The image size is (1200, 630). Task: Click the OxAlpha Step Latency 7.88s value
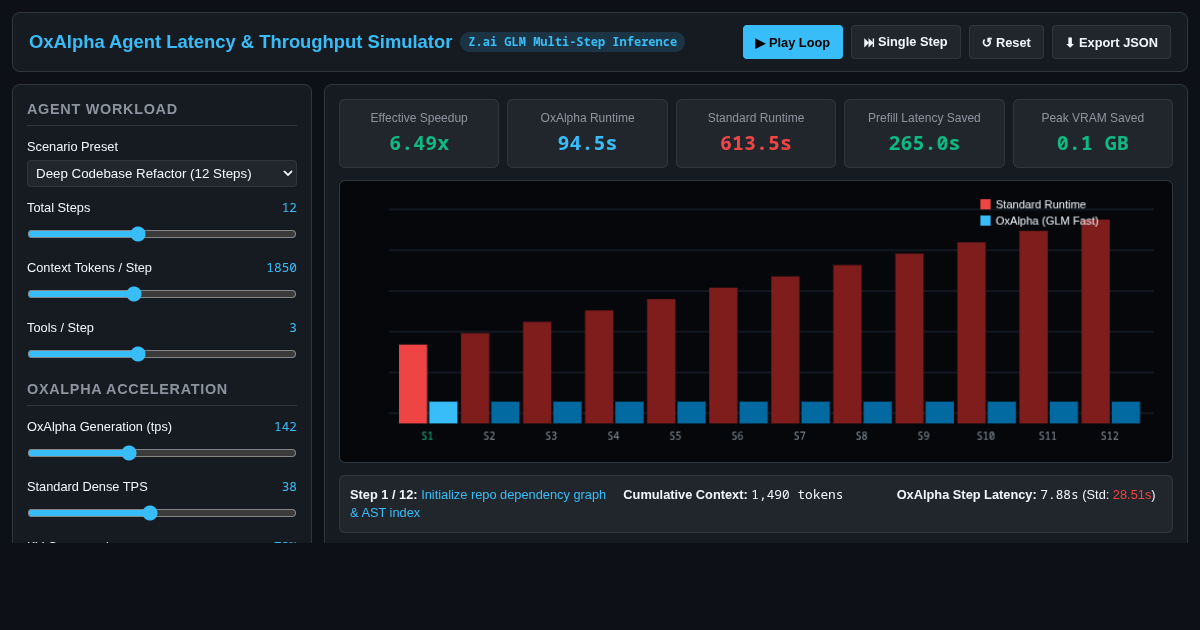point(1059,494)
